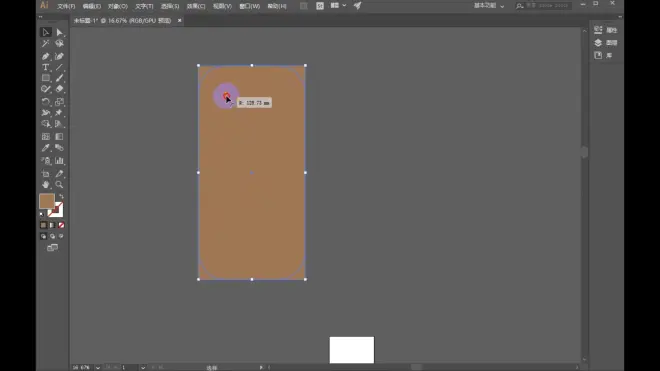Open the 编辑(E) Edit menu
Image resolution: width=660 pixels, height=371 pixels.
92,6
